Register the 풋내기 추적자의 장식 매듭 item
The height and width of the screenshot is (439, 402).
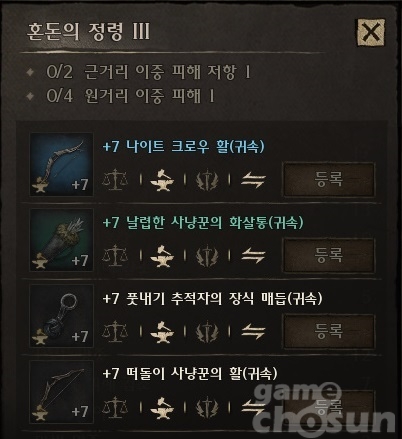pyautogui.click(x=328, y=331)
